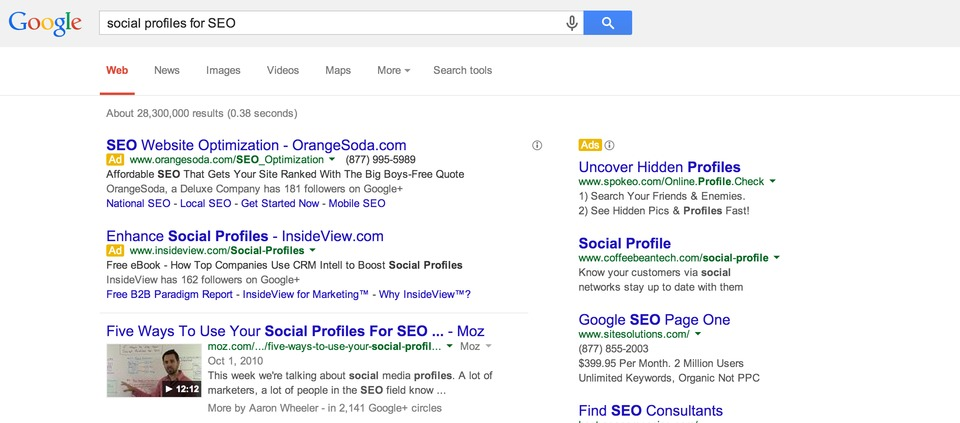
Task: Expand the More dropdown menu
Action: pyautogui.click(x=394, y=70)
